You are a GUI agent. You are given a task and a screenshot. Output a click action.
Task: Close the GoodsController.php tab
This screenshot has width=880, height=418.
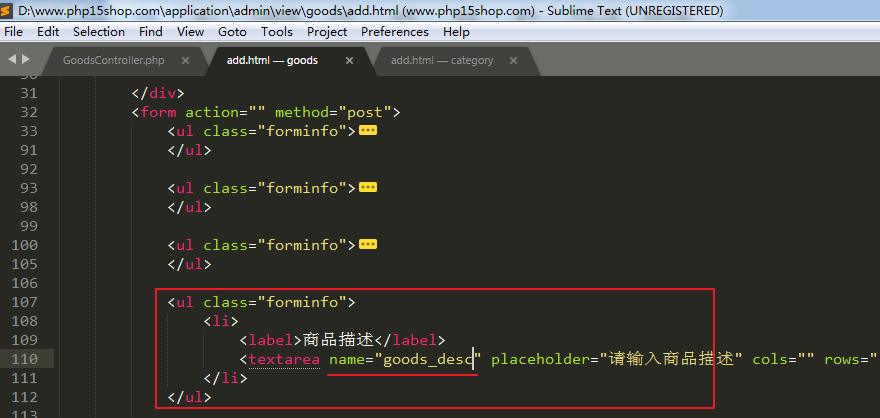click(187, 60)
